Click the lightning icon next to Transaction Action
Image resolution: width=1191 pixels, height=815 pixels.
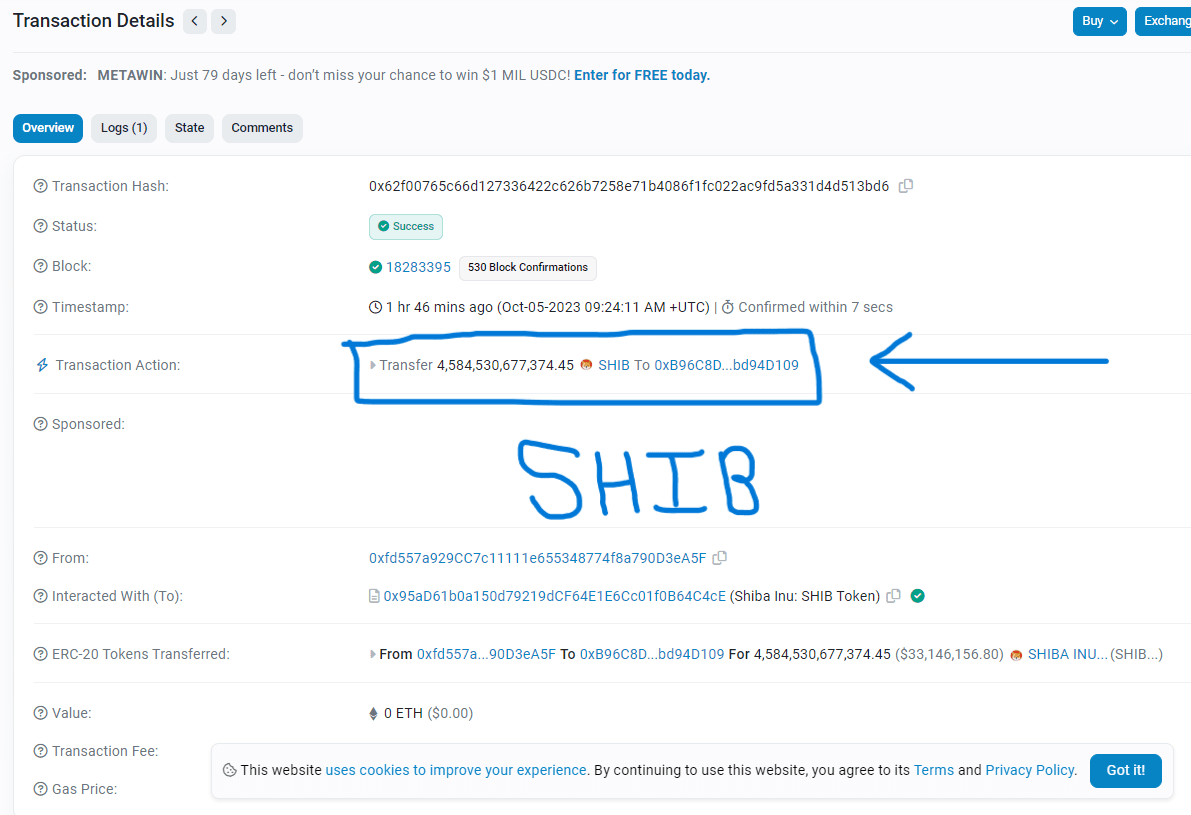tap(40, 364)
